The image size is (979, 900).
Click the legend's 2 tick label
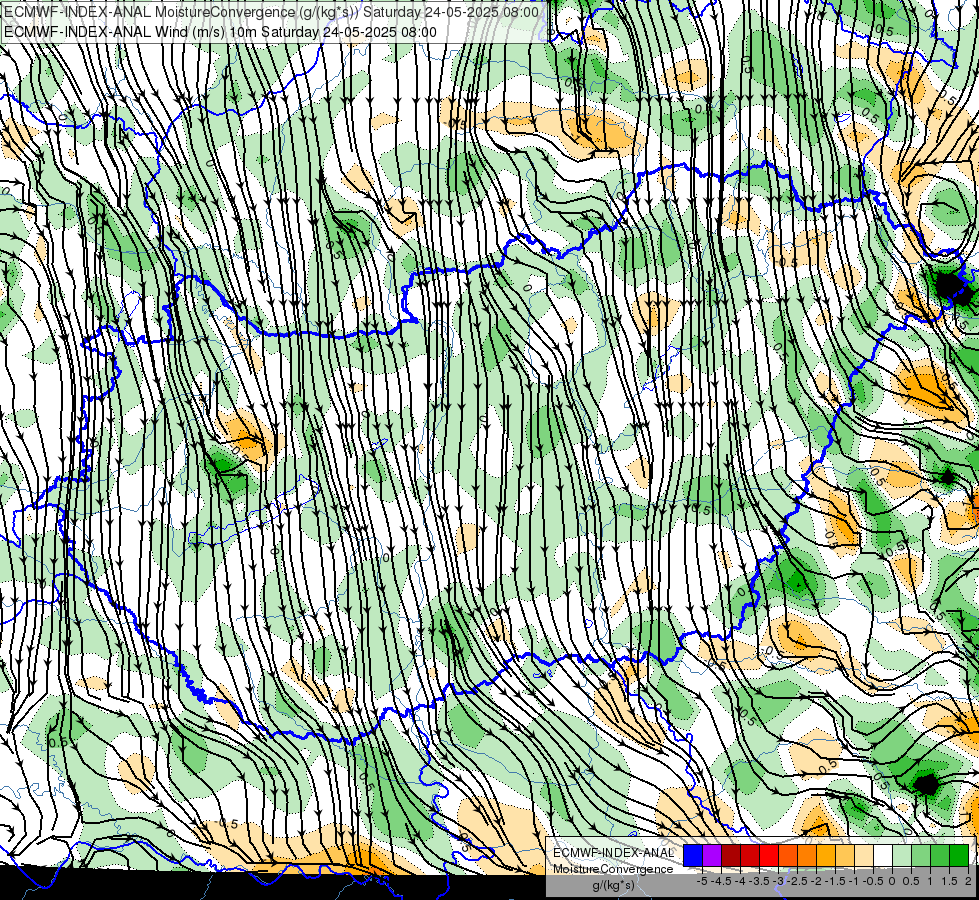click(968, 881)
